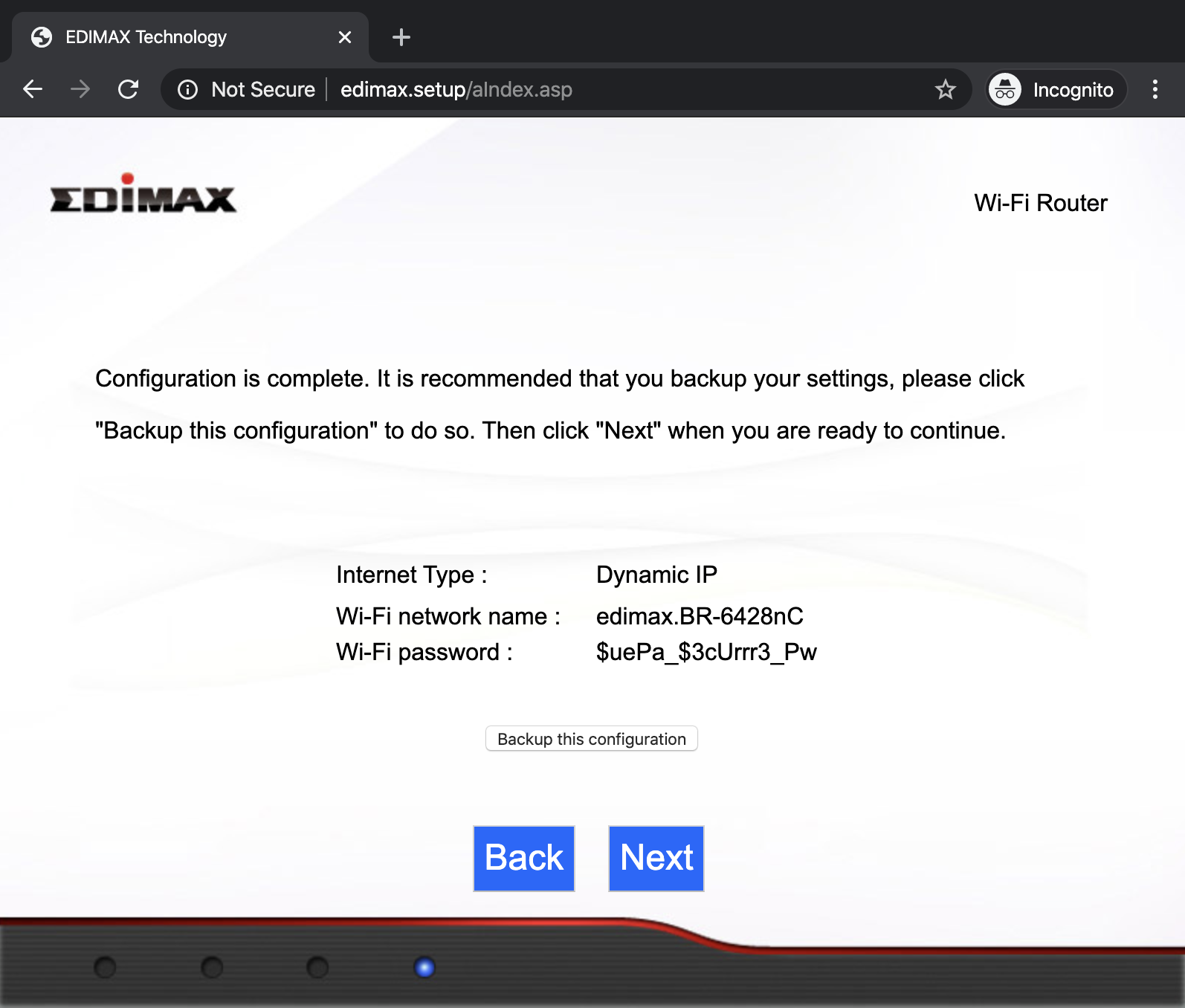Open a new browser tab

point(401,37)
